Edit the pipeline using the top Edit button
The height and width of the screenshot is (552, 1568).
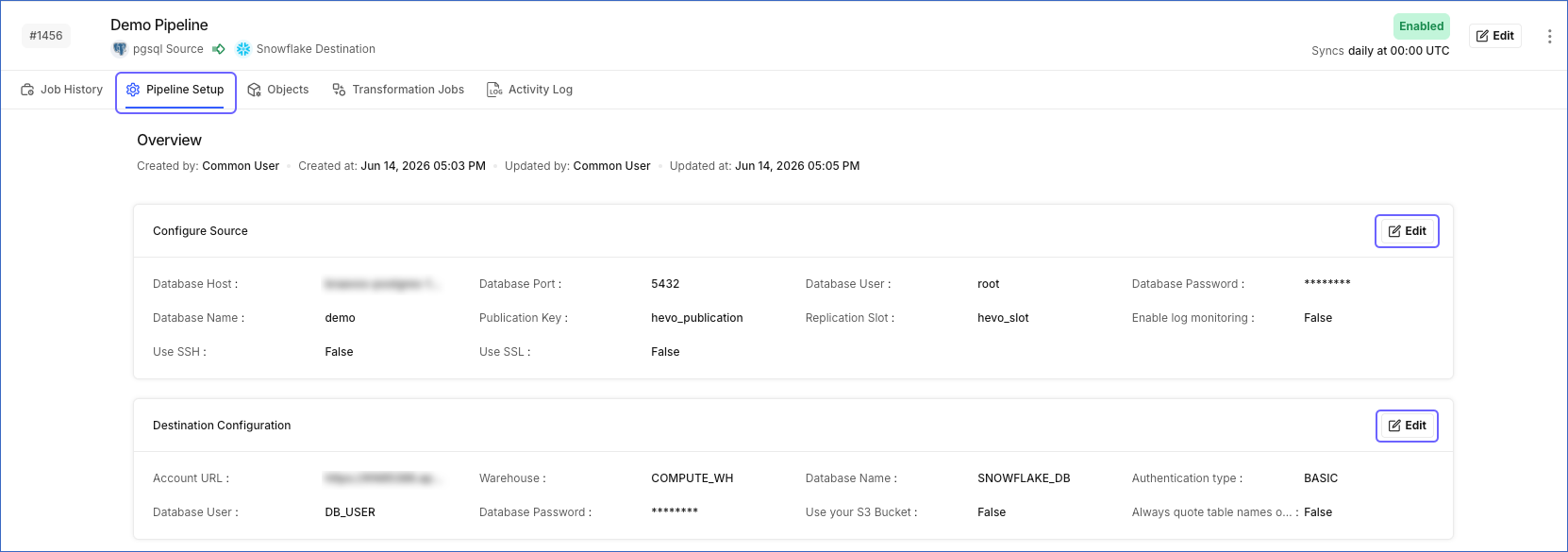click(x=1495, y=36)
